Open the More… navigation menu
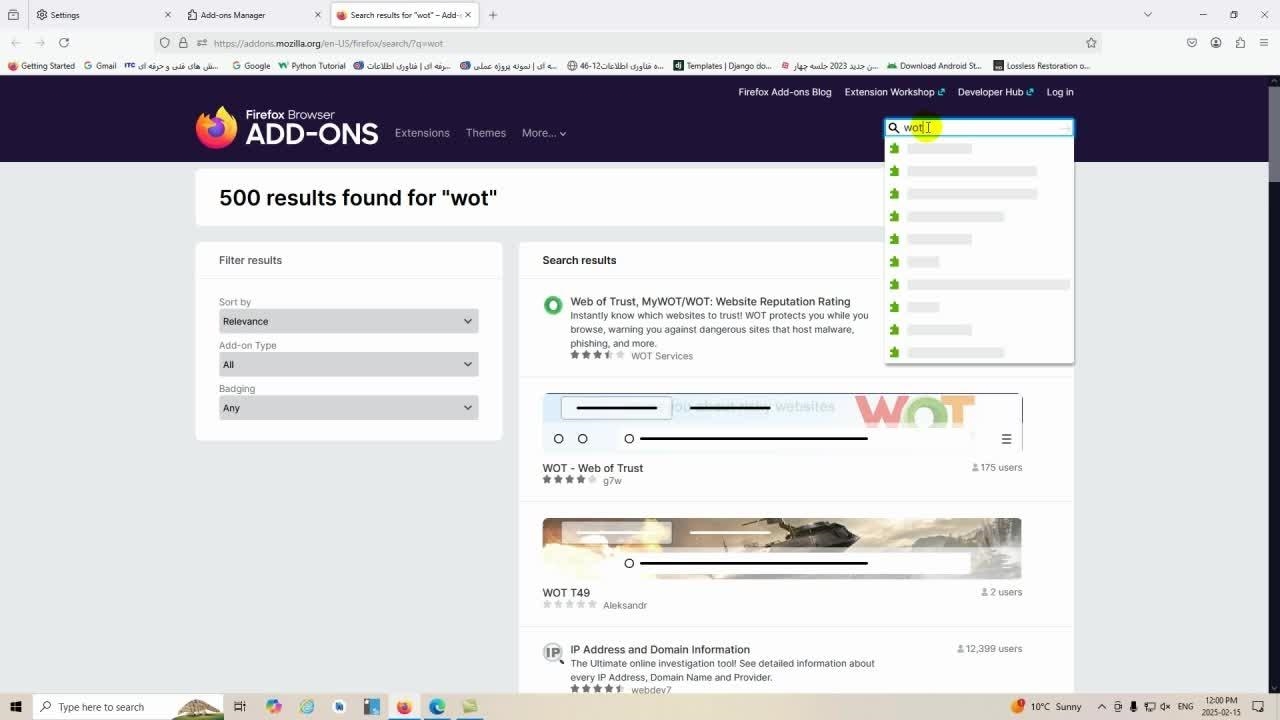The width and height of the screenshot is (1280, 720). (543, 133)
